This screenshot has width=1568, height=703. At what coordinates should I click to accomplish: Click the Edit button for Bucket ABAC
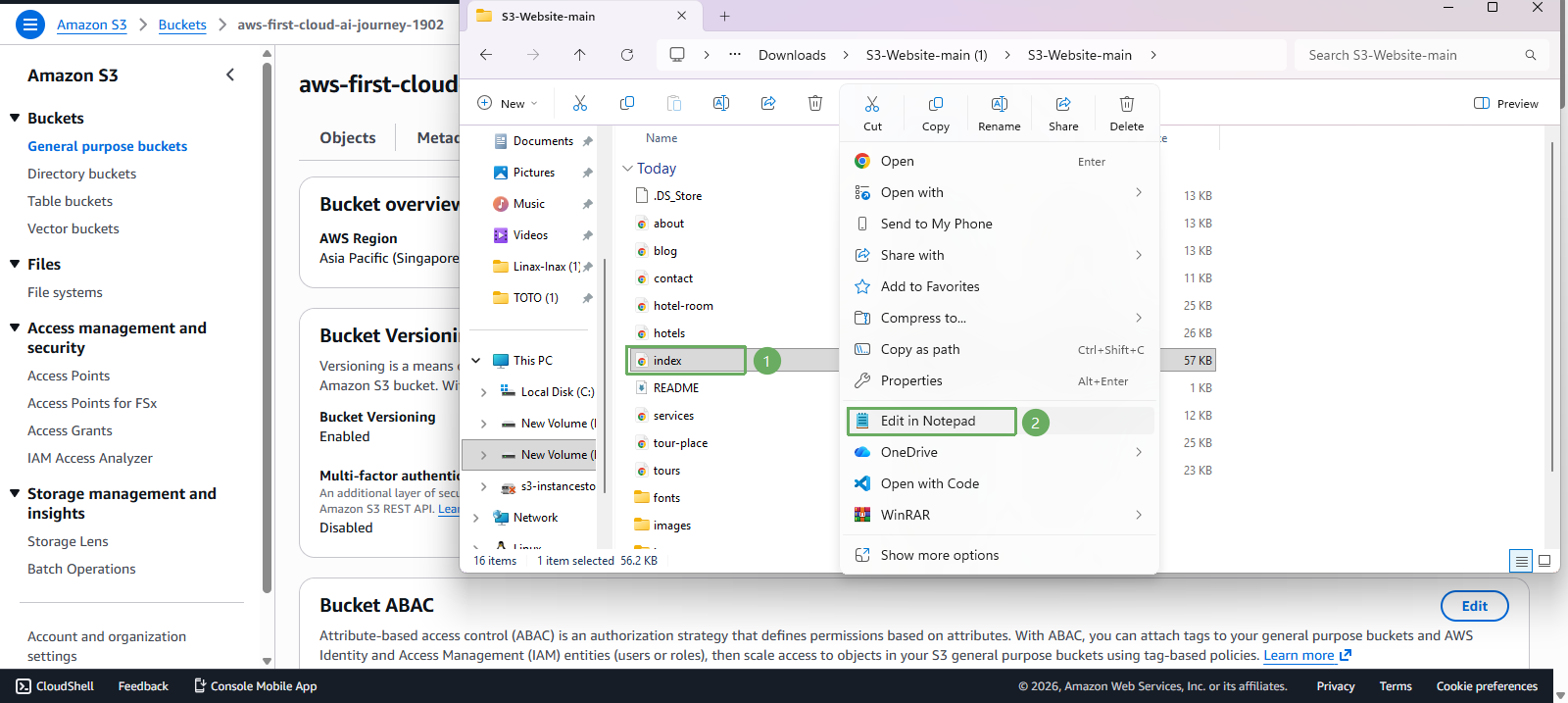pos(1474,606)
